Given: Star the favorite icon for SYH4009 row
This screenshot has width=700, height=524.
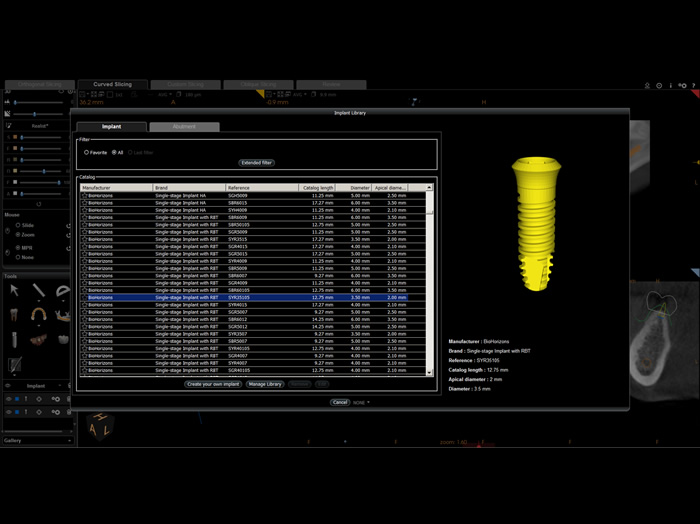Looking at the screenshot, I should tap(84, 210).
